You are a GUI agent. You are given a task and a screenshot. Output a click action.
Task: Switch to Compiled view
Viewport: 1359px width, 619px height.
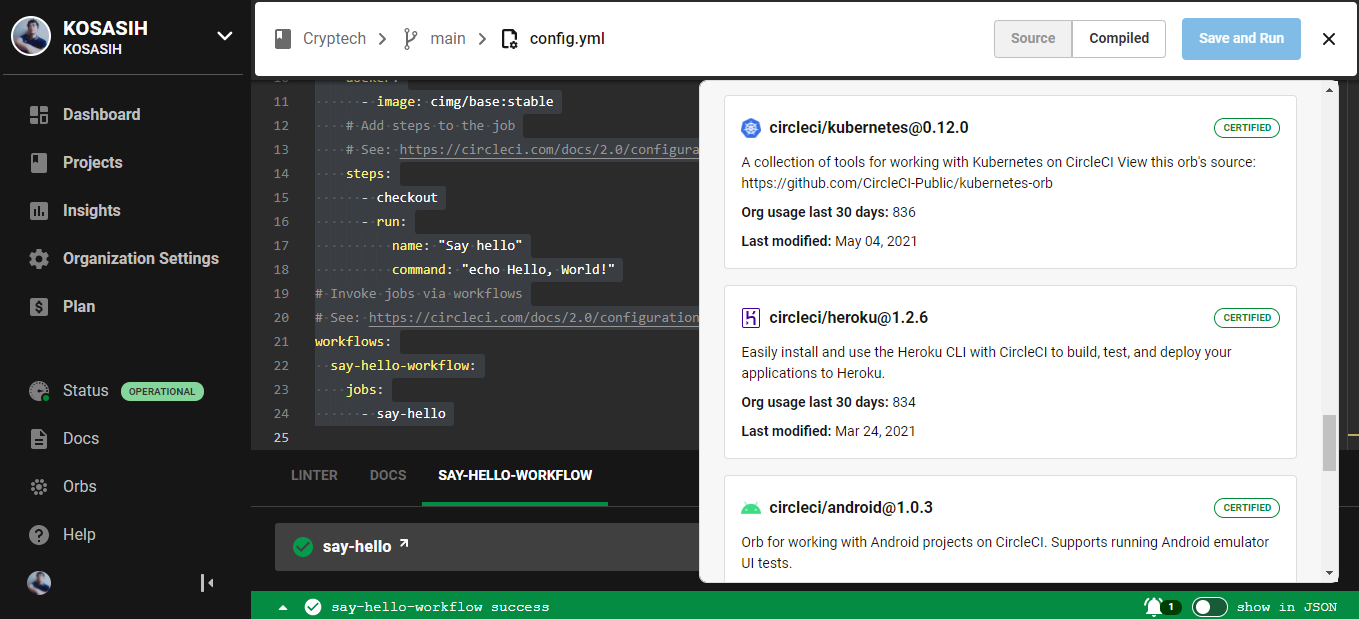[x=1119, y=38]
